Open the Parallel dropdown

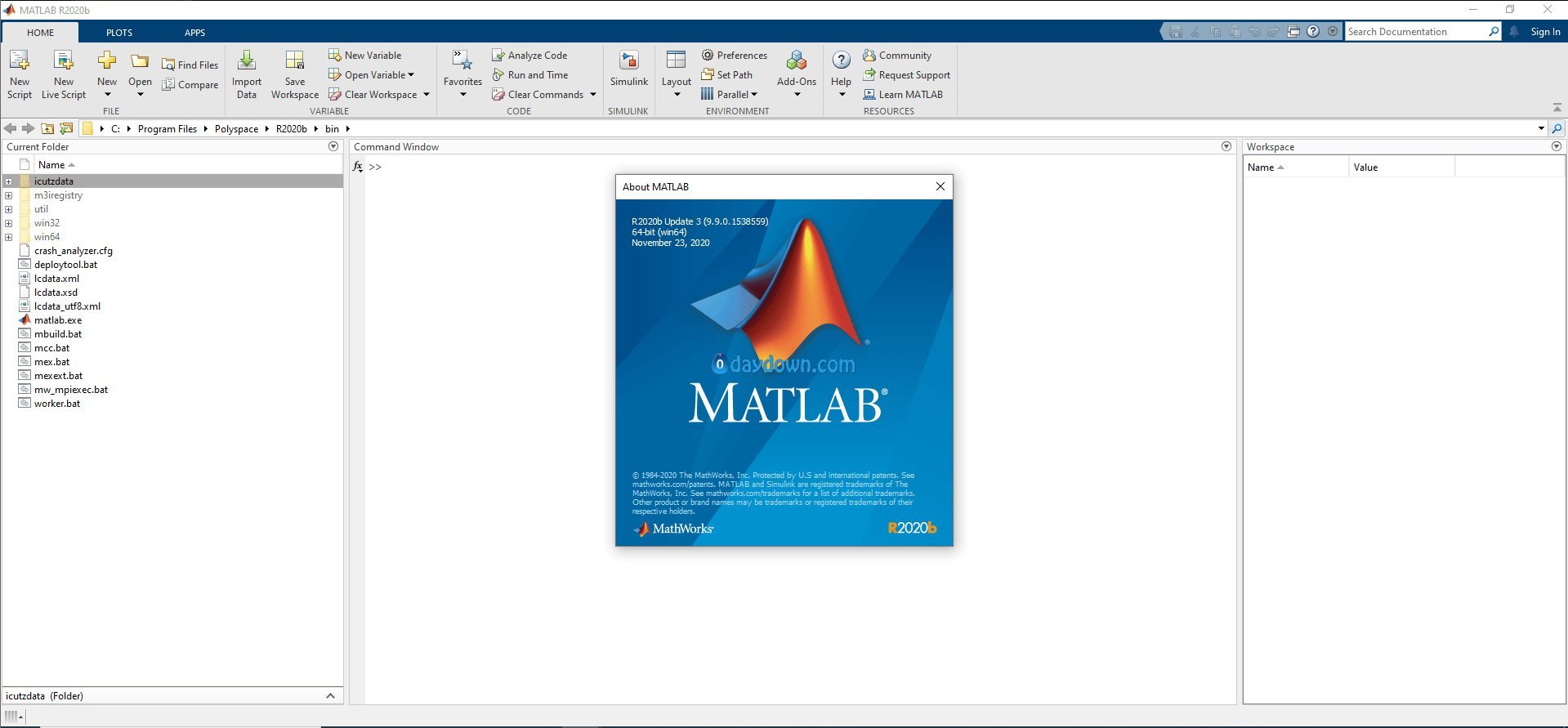pos(754,94)
